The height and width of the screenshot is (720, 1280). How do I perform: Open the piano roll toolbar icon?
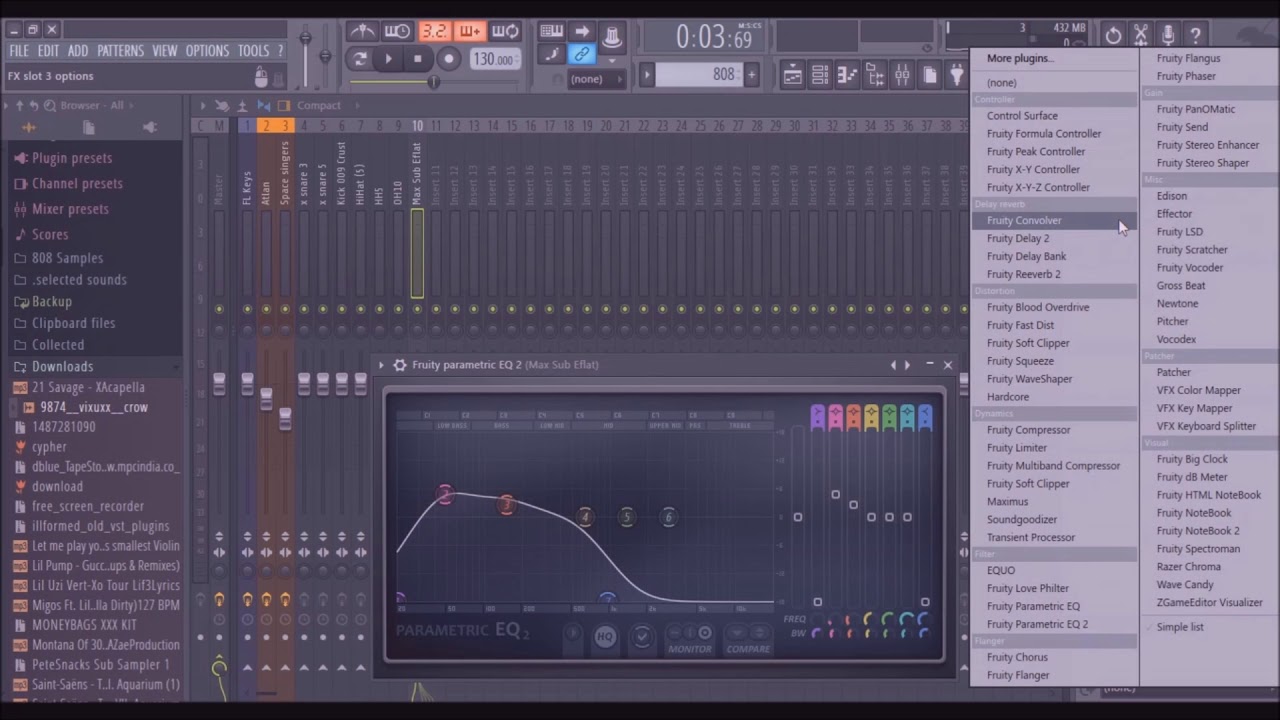pos(847,75)
